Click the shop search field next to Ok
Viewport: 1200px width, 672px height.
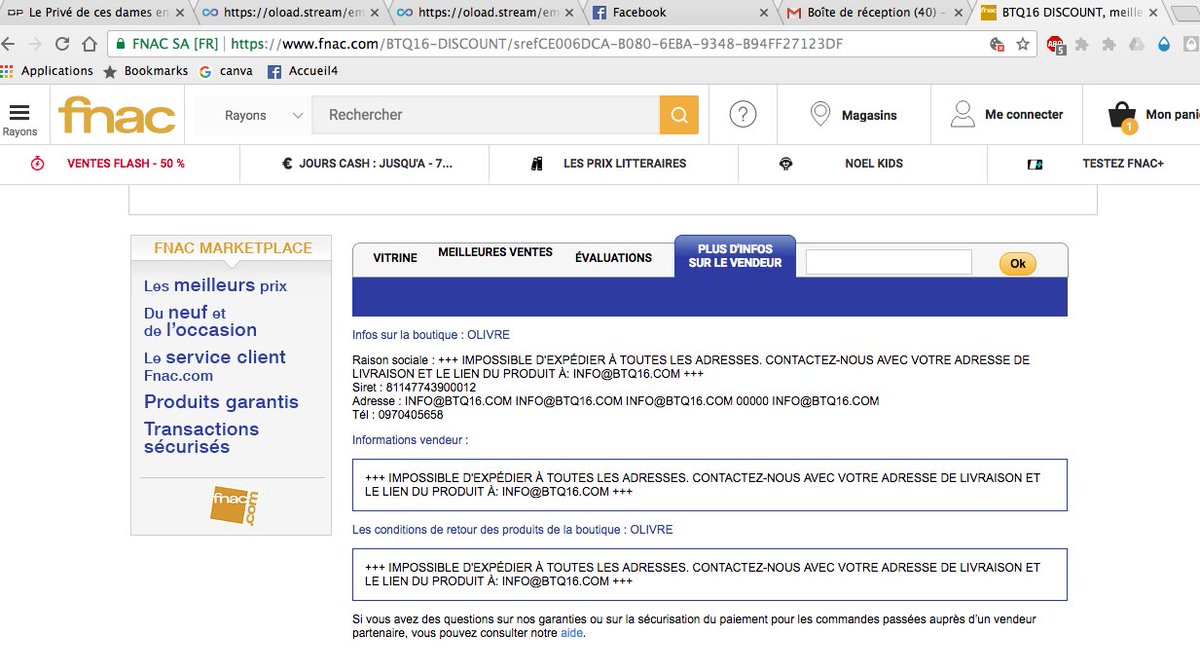[x=889, y=262]
